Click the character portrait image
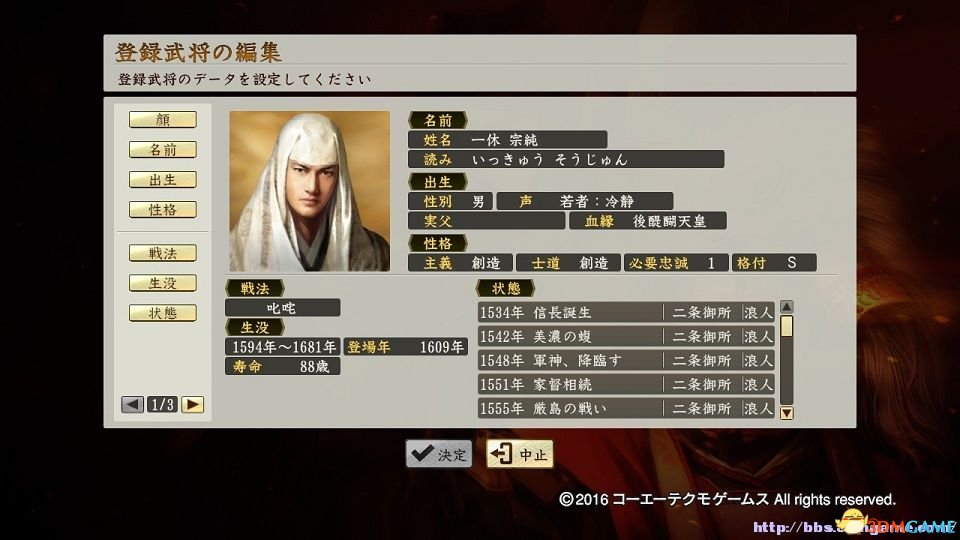 310,191
